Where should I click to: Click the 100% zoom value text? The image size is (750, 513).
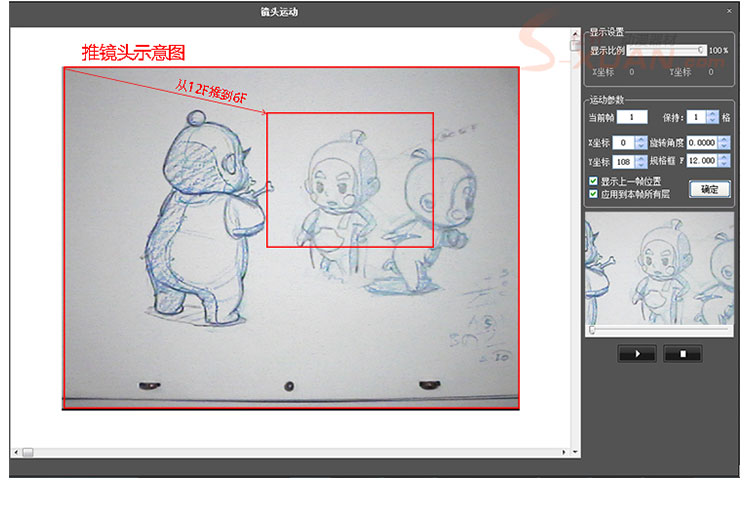click(x=718, y=50)
